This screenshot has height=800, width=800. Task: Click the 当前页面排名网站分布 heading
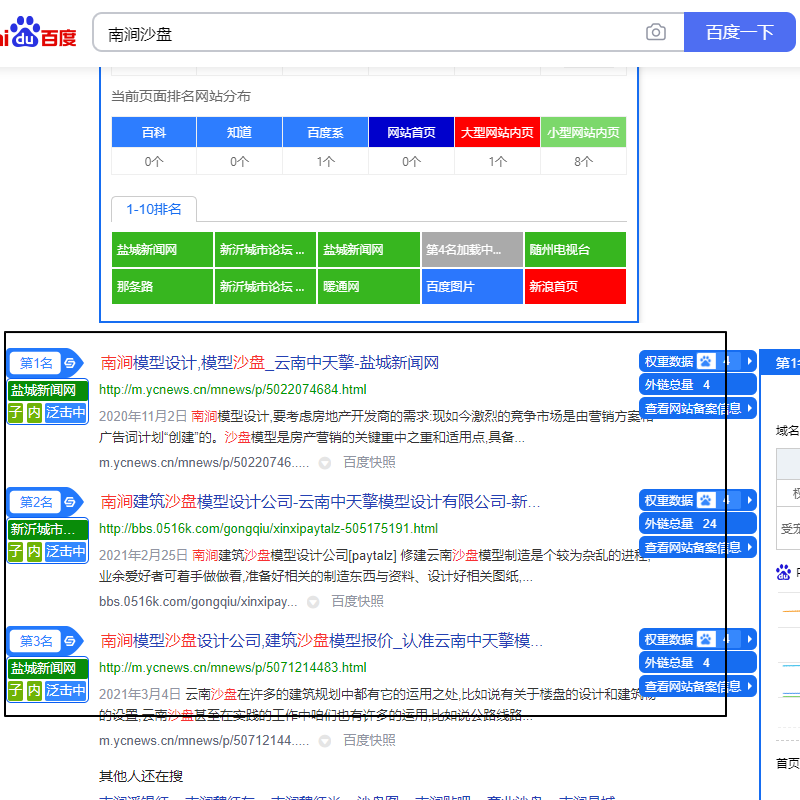[x=181, y=96]
